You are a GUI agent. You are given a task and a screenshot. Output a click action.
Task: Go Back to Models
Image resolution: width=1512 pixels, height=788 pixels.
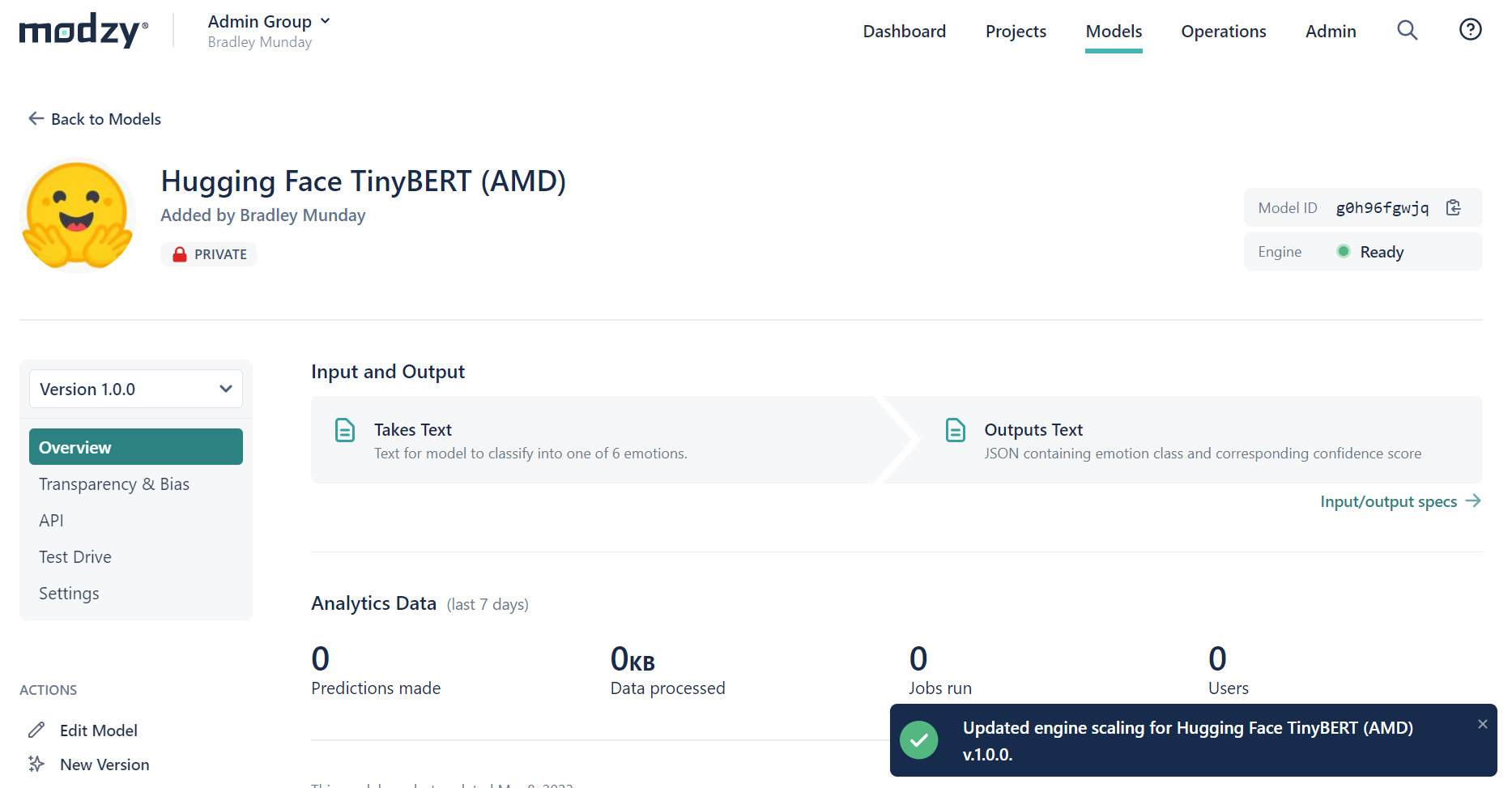pos(95,119)
